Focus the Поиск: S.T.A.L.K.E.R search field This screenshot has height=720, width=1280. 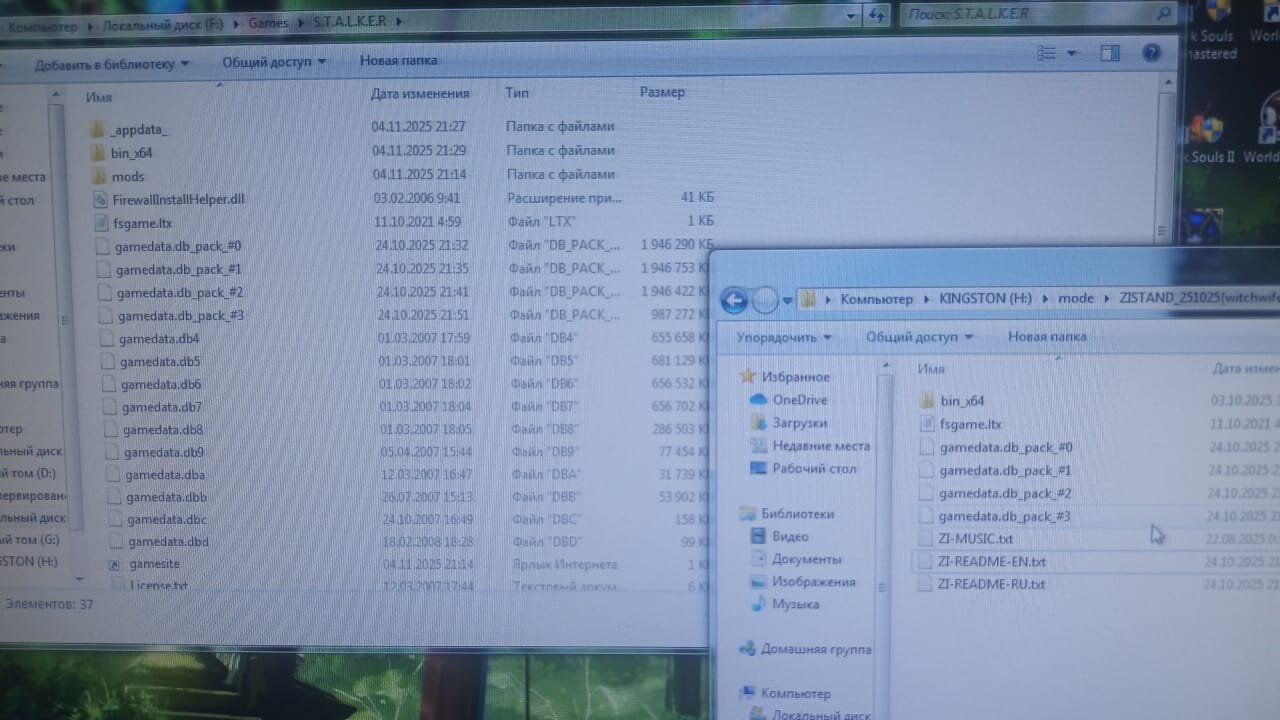click(x=1036, y=14)
